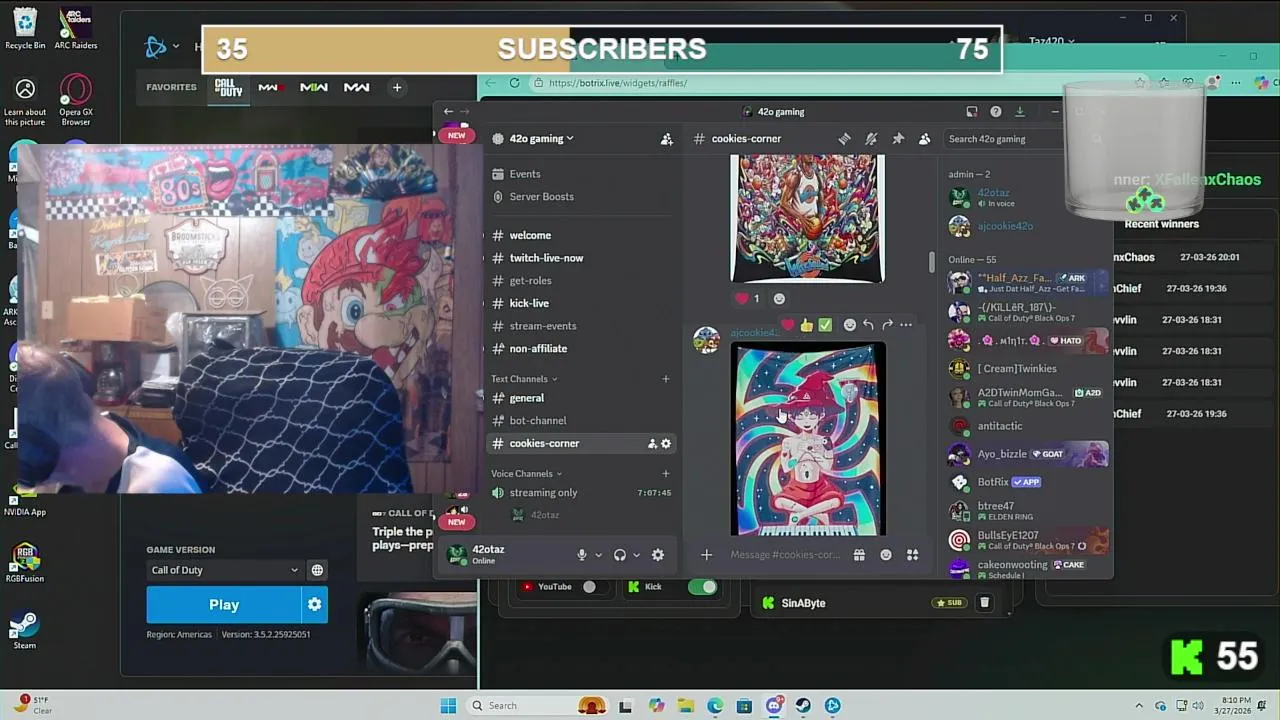Viewport: 1280px width, 720px height.
Task: Toggle Kick switch in Botrix page
Action: coord(702,587)
